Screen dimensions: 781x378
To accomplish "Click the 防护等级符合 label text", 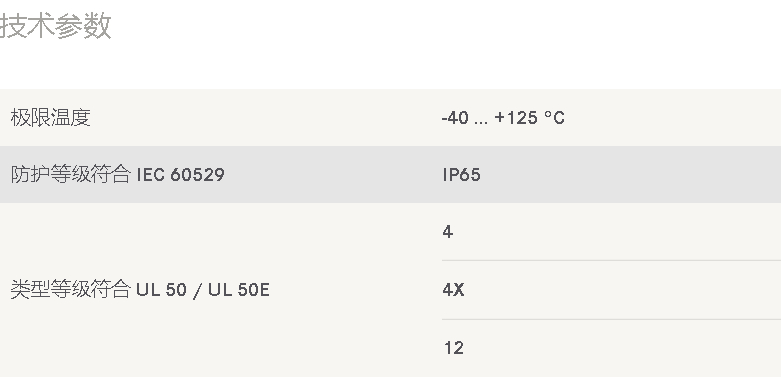I will click(x=71, y=175).
